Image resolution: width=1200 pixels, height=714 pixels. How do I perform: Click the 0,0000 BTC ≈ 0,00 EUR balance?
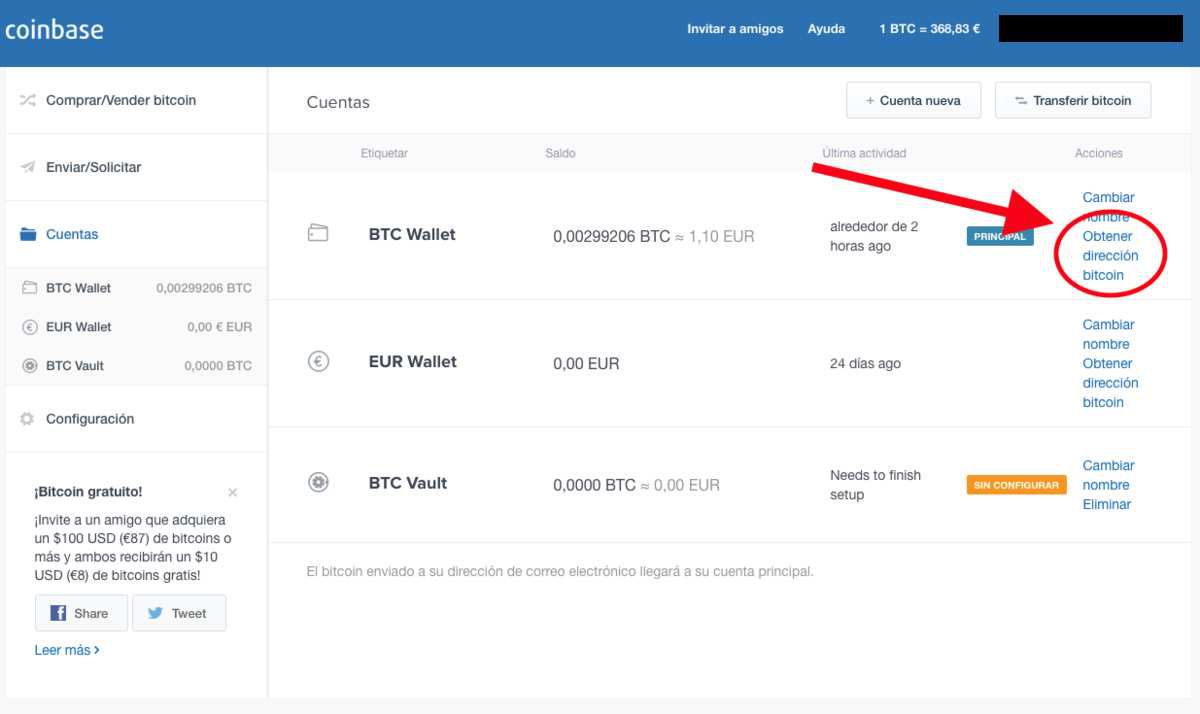click(636, 485)
